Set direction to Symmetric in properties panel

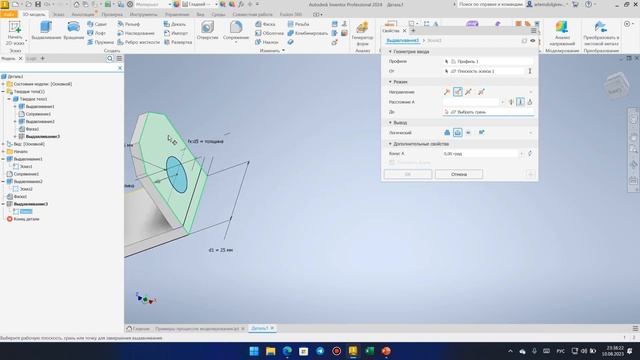point(469,92)
